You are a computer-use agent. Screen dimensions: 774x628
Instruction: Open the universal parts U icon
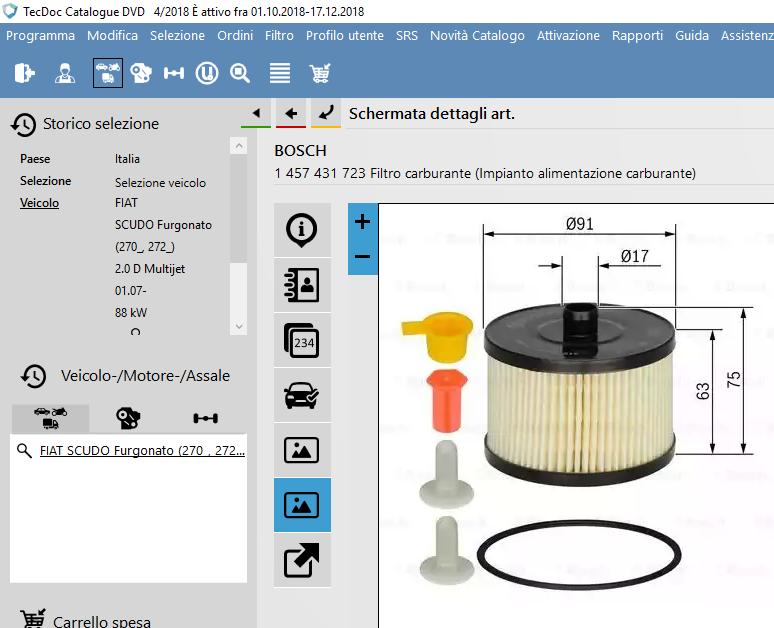click(207, 73)
